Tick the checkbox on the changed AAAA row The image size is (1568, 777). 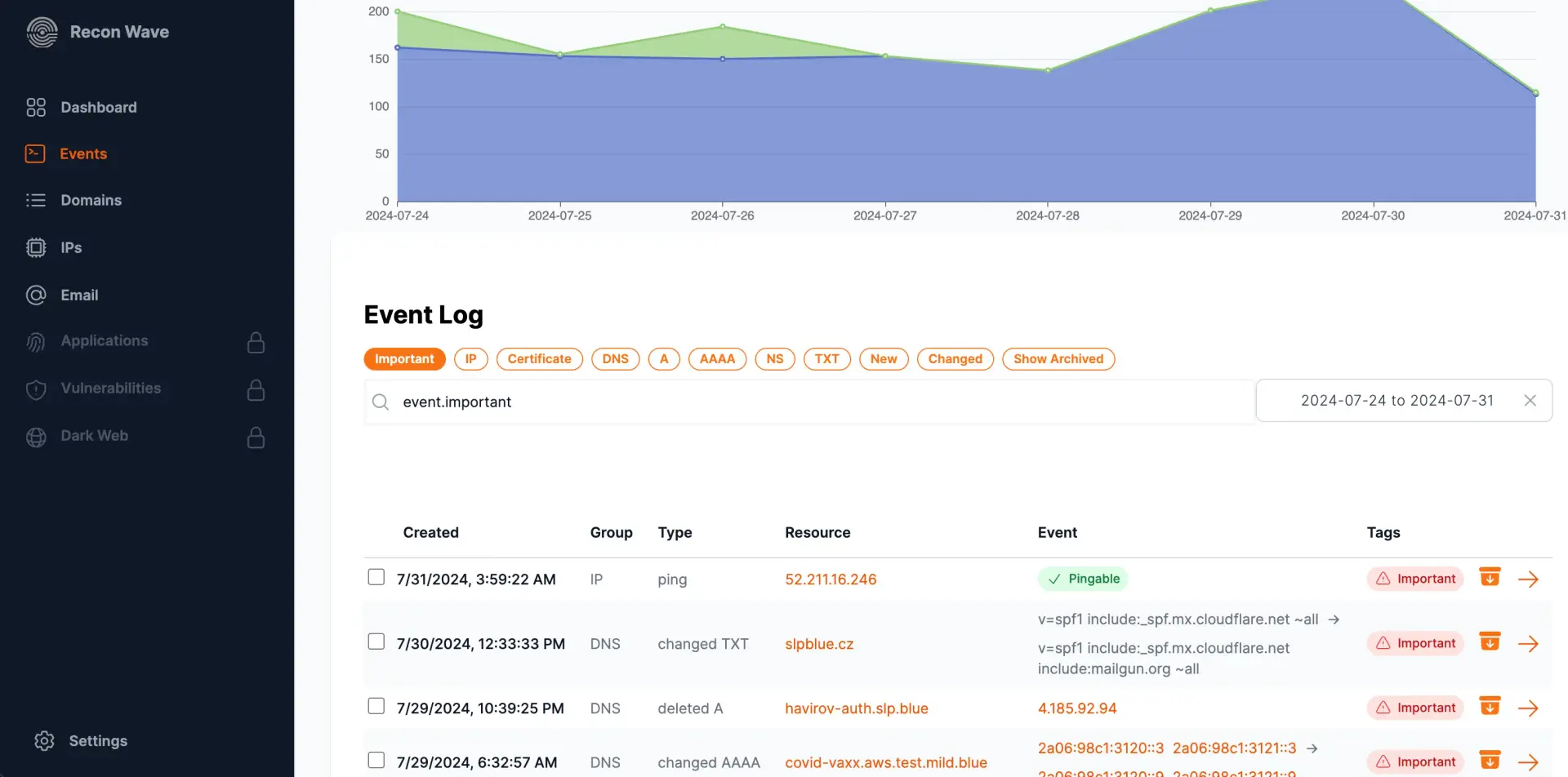coord(376,759)
